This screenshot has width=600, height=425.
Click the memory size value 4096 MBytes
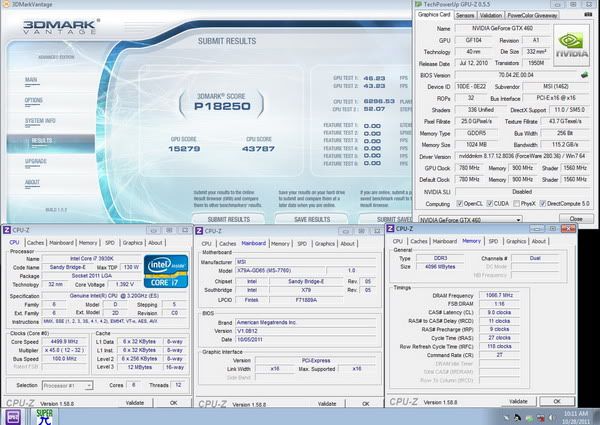point(440,267)
